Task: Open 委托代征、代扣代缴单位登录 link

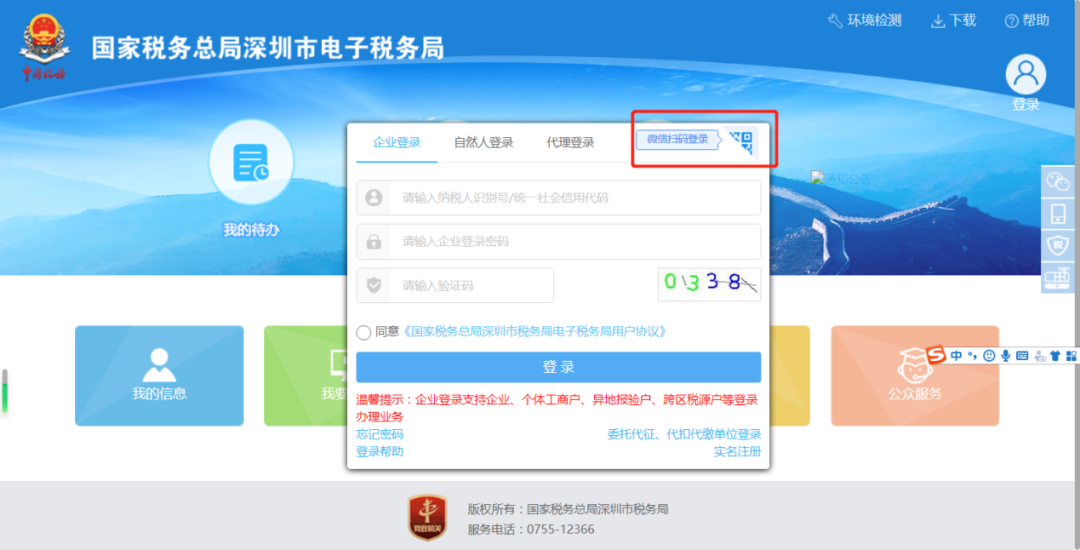Action: tap(684, 434)
